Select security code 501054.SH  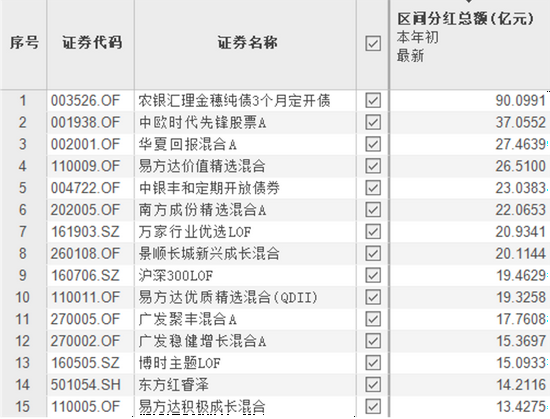pos(86,385)
